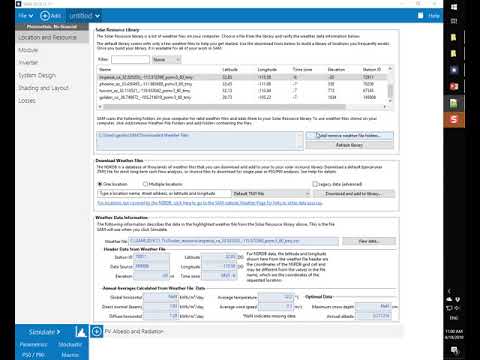This screenshot has height=360, width=480.
Task: Select Location and Resource page
Action: pos(52,37)
